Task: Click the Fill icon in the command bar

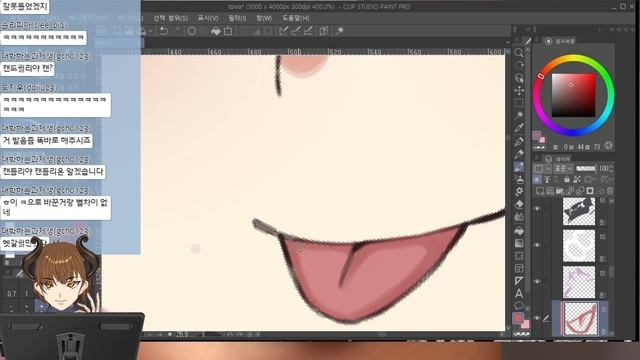Action: pyautogui.click(x=216, y=31)
